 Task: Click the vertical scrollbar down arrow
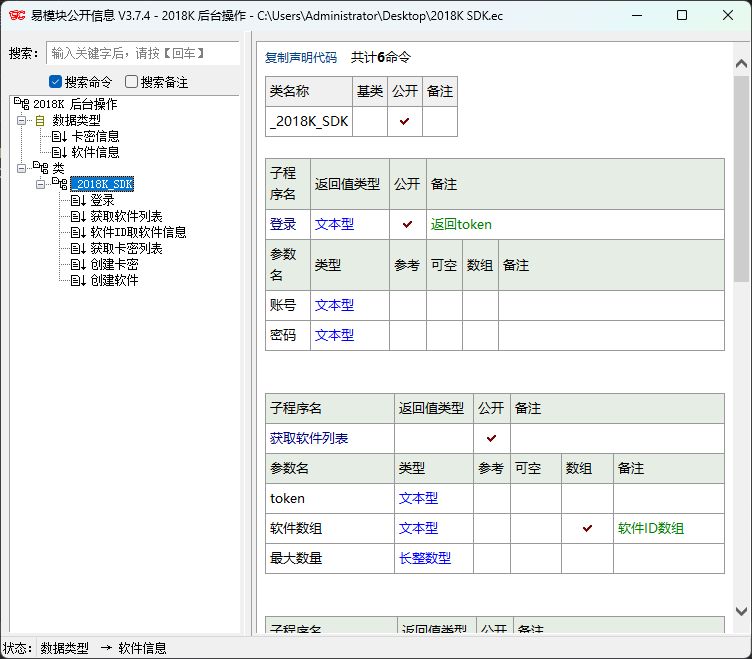click(742, 611)
